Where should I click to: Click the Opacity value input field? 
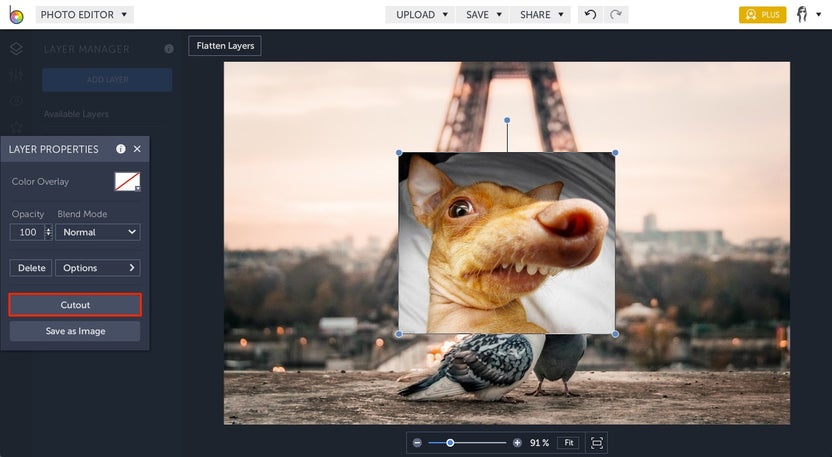click(27, 232)
